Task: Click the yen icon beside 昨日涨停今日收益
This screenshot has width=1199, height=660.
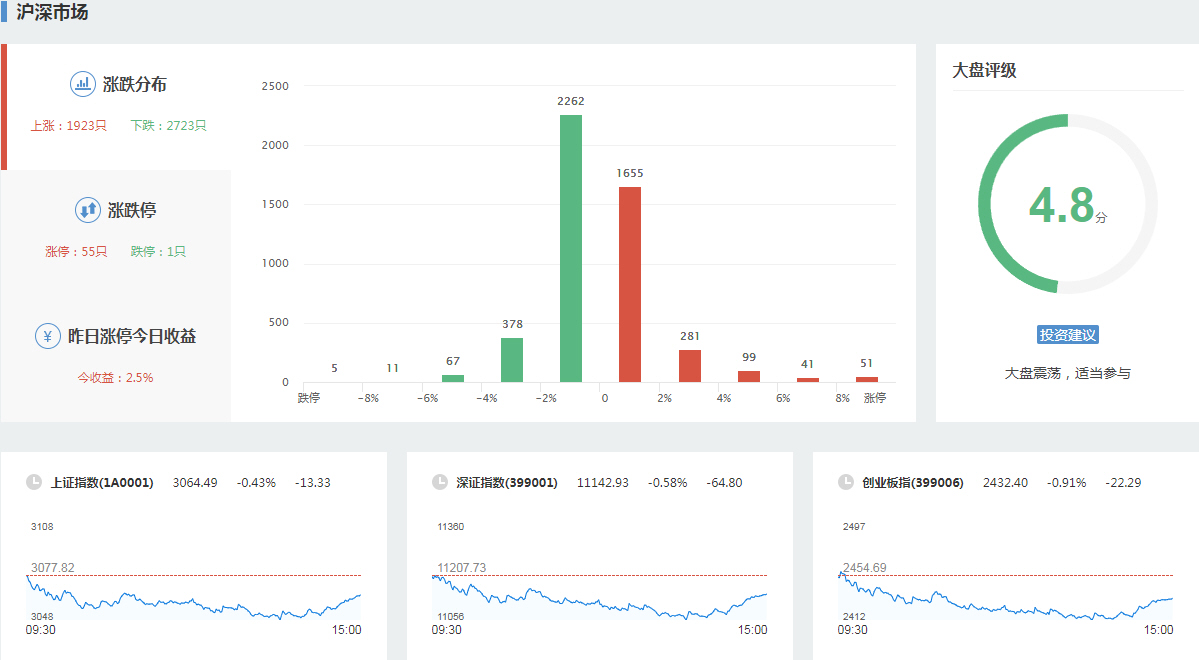Action: coord(47,336)
